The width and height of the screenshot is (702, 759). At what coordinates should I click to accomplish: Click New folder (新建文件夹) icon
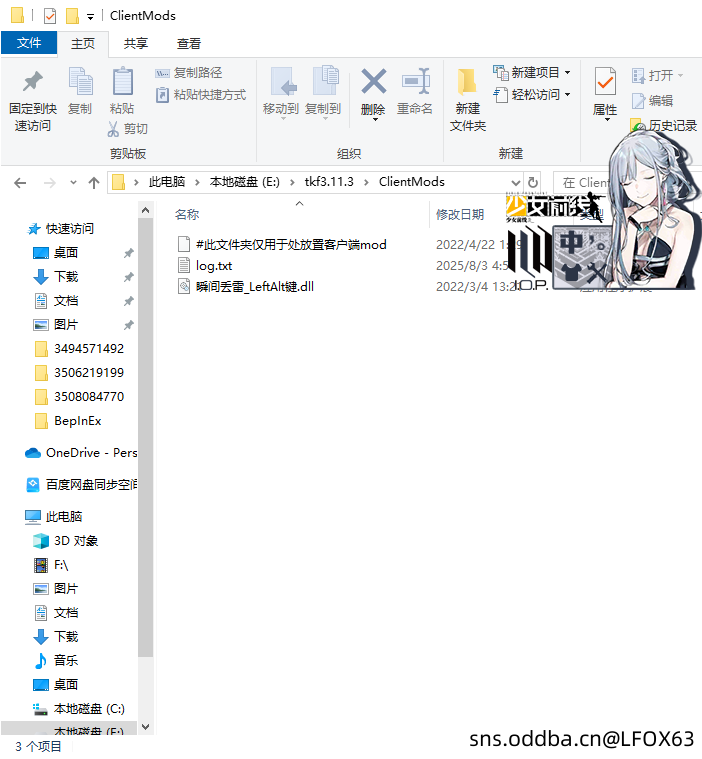(x=468, y=81)
